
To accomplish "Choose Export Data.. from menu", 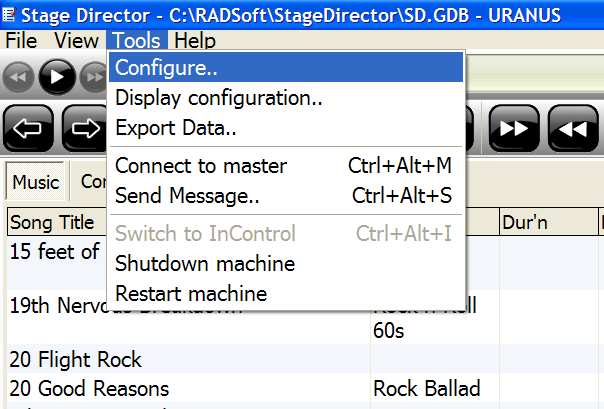I will coord(286,127).
